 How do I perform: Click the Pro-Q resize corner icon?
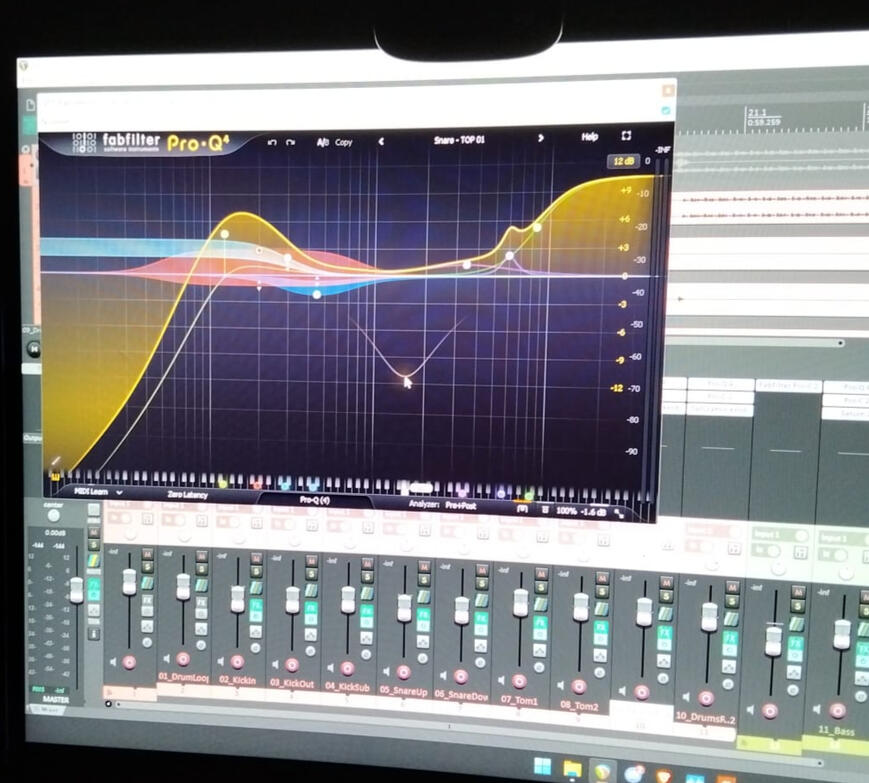coord(619,514)
